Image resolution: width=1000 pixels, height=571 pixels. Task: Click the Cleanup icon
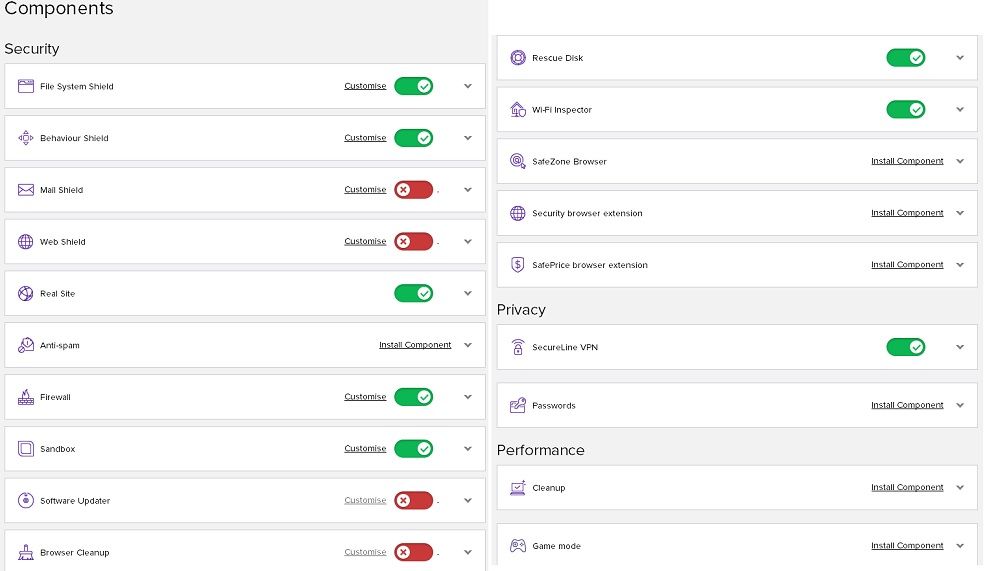(518, 487)
